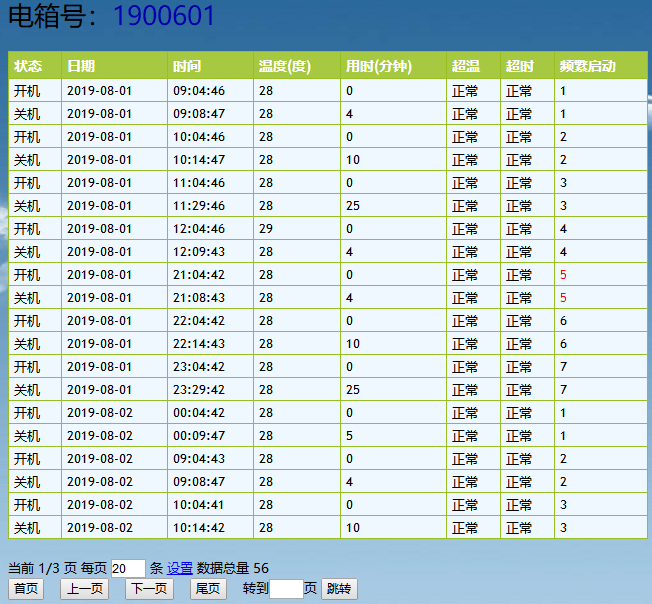Viewport: 652px width, 604px height.
Task: Click the 1900601 box number text
Action: click(164, 16)
